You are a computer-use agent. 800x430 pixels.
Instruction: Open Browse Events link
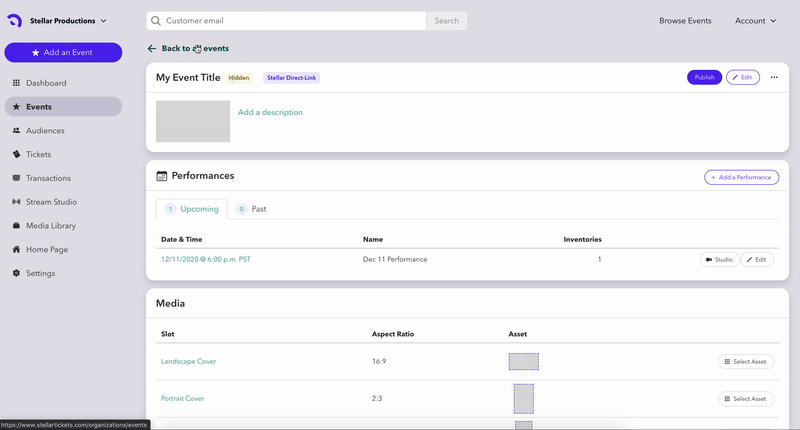(x=685, y=21)
